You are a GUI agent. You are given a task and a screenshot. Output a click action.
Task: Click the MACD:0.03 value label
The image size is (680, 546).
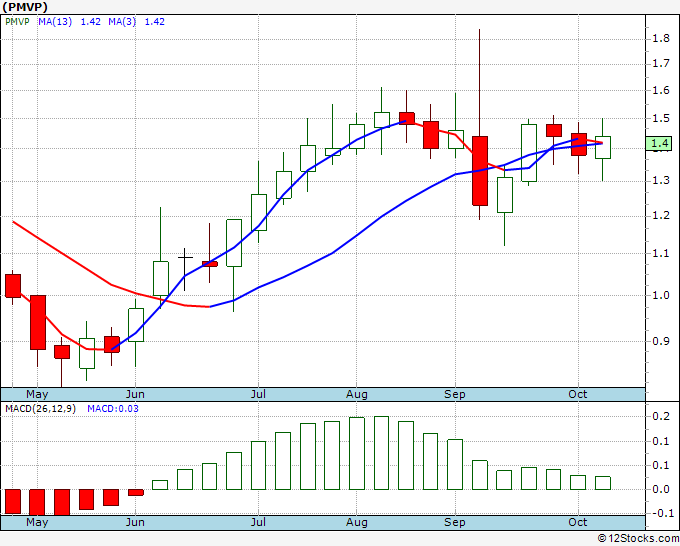coord(113,409)
